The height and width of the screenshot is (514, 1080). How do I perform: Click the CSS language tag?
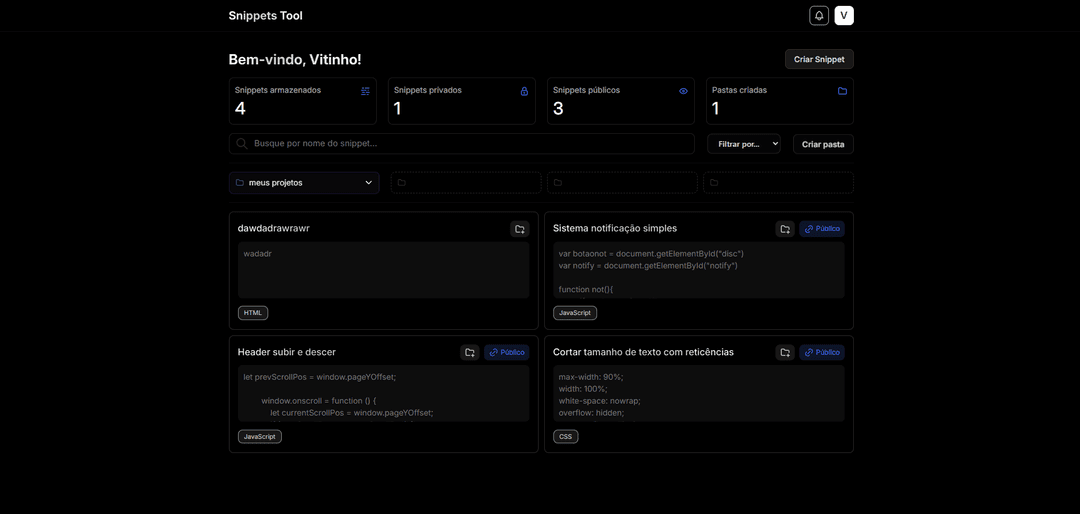(565, 437)
